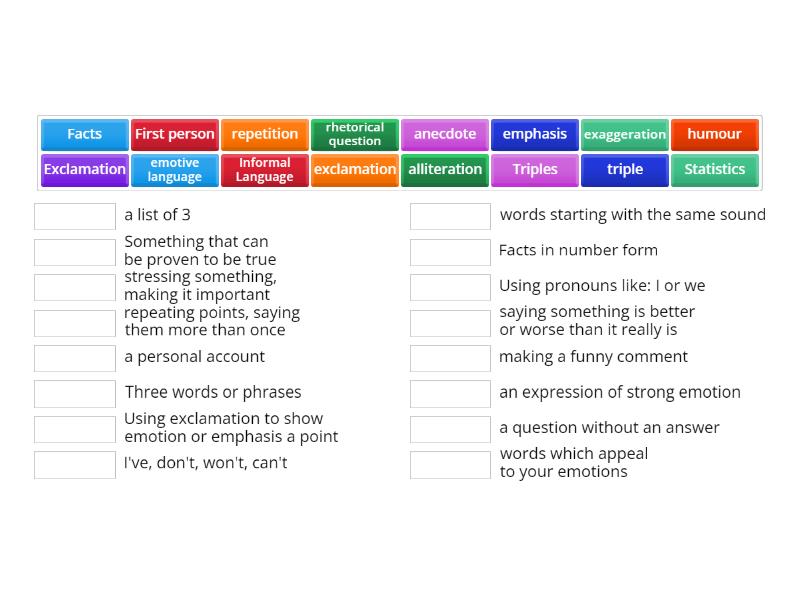
Task: Choose the exaggeration tile
Action: coord(624,134)
